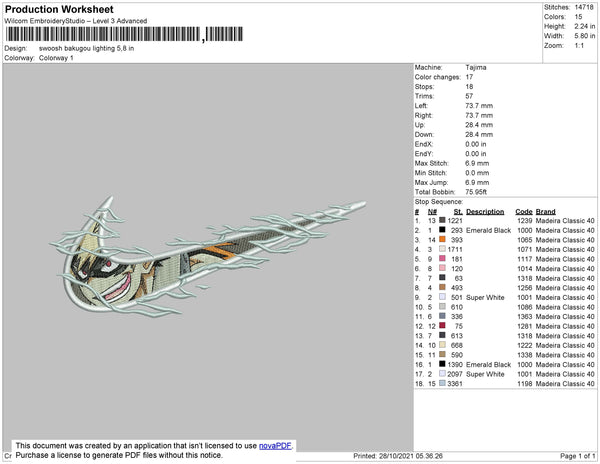This screenshot has height=464, width=600.
Task: Click the Min Stitch value 0.0 mm
Action: (x=477, y=173)
